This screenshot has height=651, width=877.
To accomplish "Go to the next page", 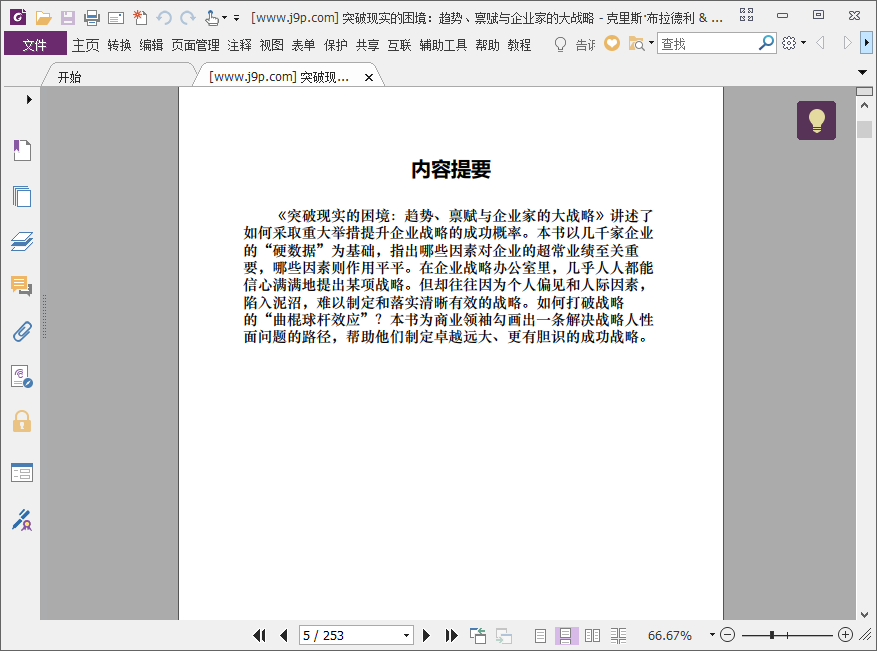I will 426,635.
